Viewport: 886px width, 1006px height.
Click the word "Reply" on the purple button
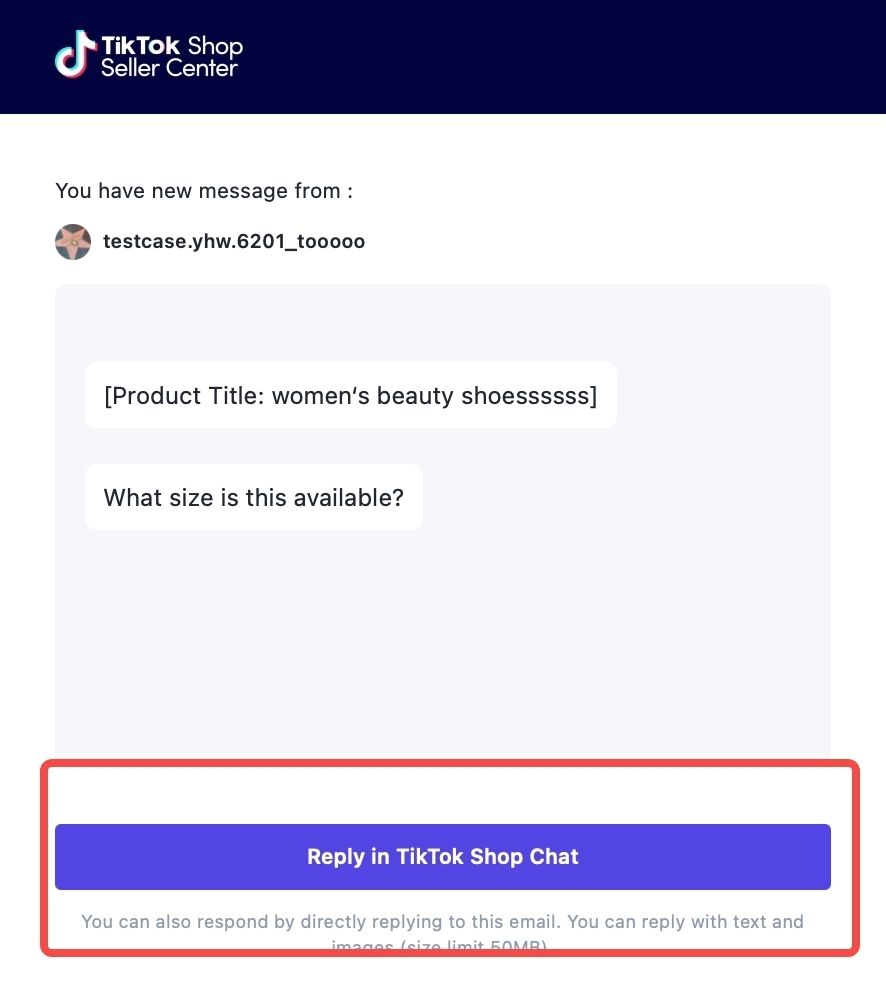(335, 857)
